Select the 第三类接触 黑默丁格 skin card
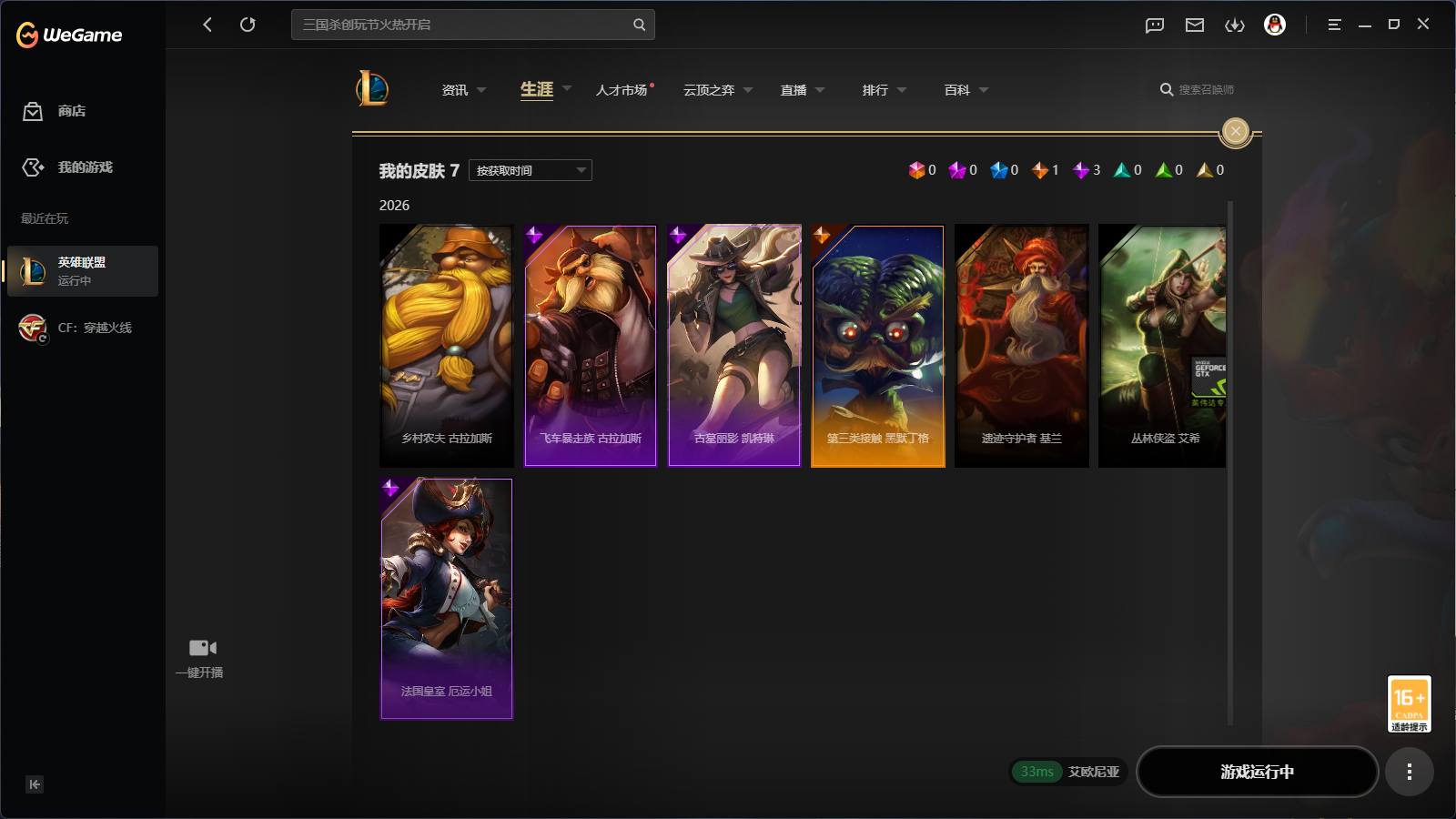The image size is (1456, 819). click(x=878, y=346)
